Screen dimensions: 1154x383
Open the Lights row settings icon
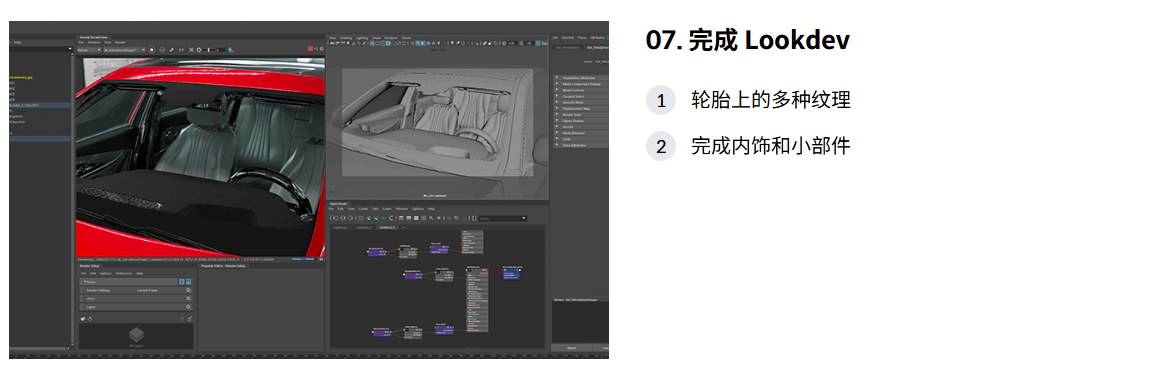(188, 306)
